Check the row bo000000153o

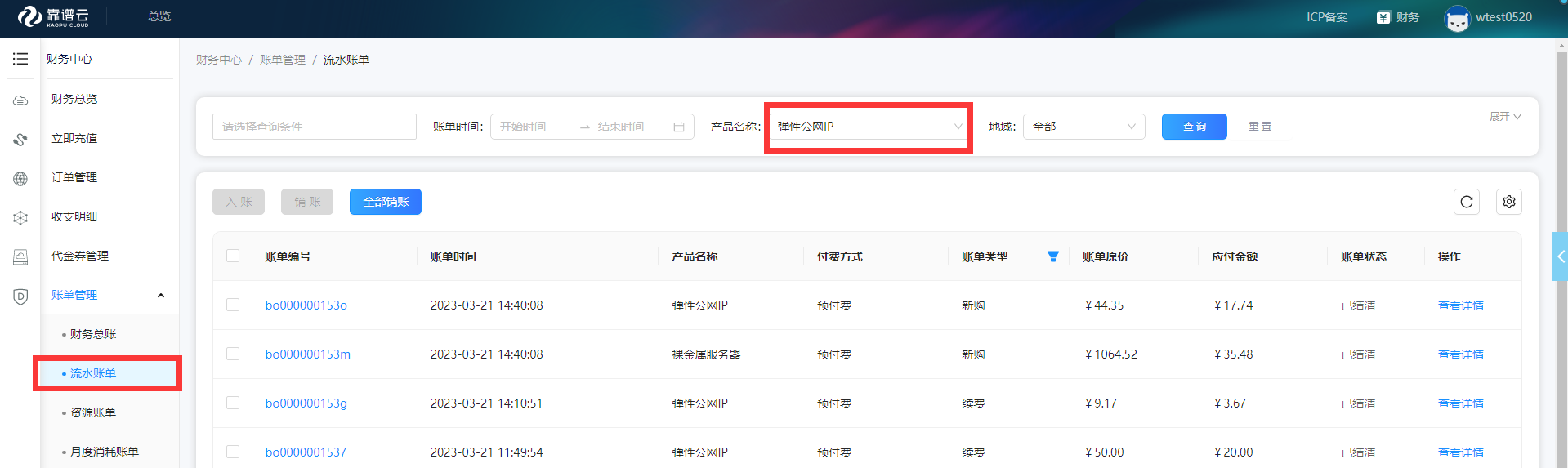pyautogui.click(x=233, y=305)
